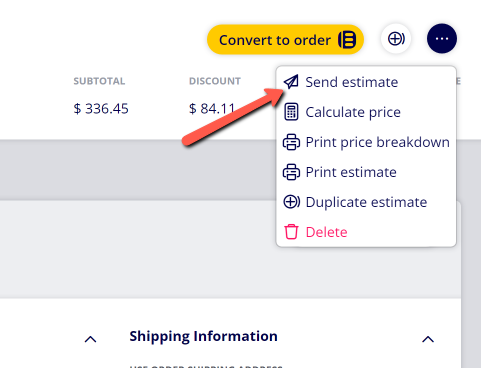Click the printer icon beside Print estimate
The image size is (481, 368).
coord(291,172)
